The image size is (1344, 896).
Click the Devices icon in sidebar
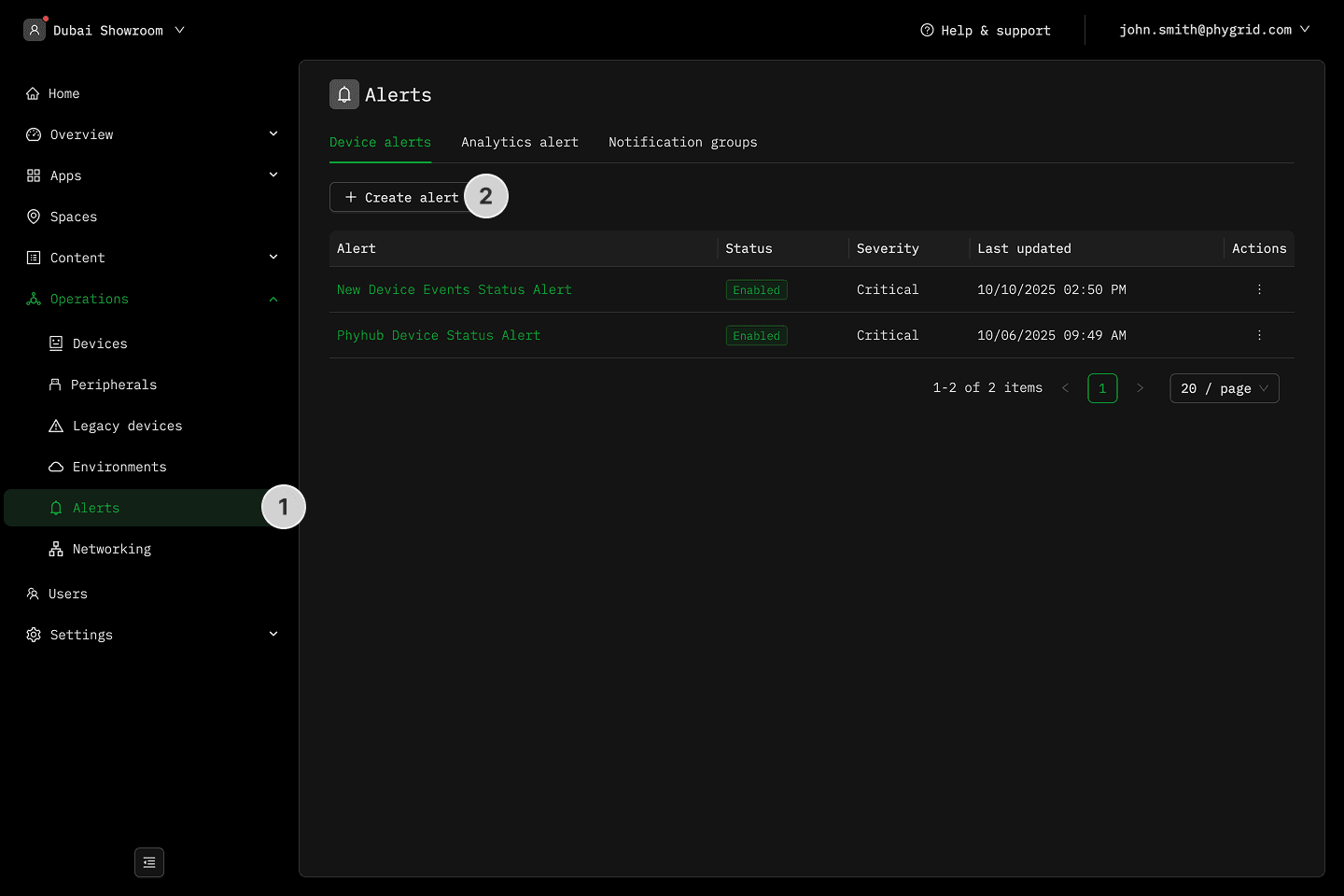(56, 343)
